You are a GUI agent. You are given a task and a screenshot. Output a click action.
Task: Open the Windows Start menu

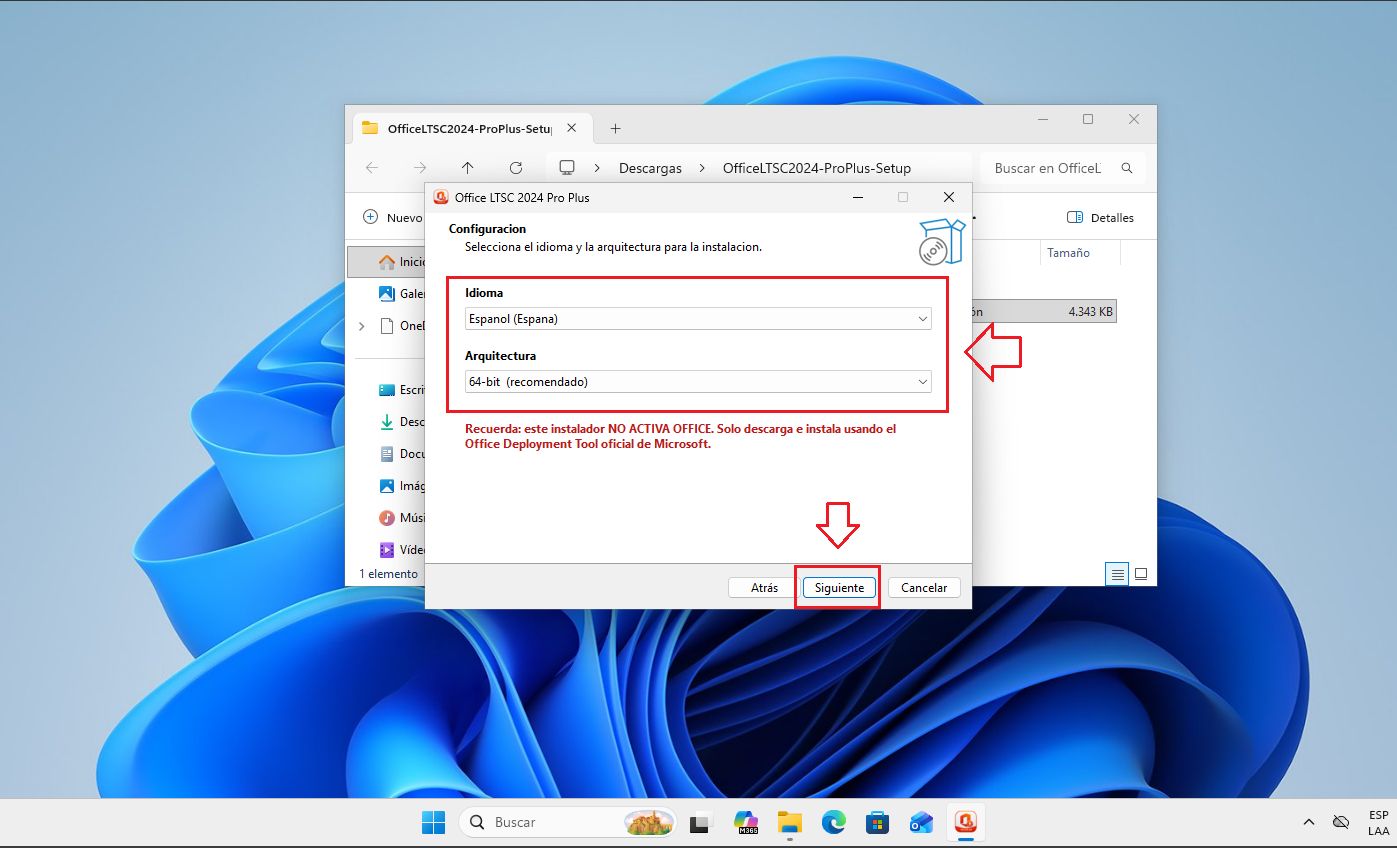pyautogui.click(x=433, y=822)
